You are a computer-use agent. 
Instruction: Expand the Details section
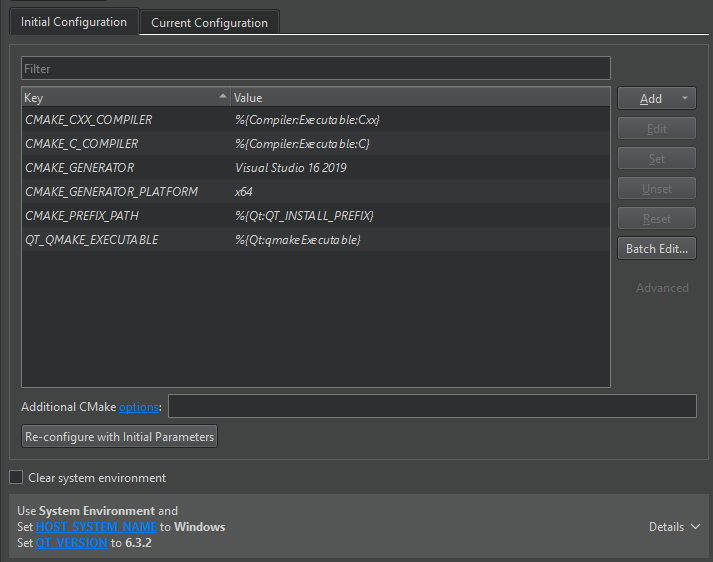[674, 527]
